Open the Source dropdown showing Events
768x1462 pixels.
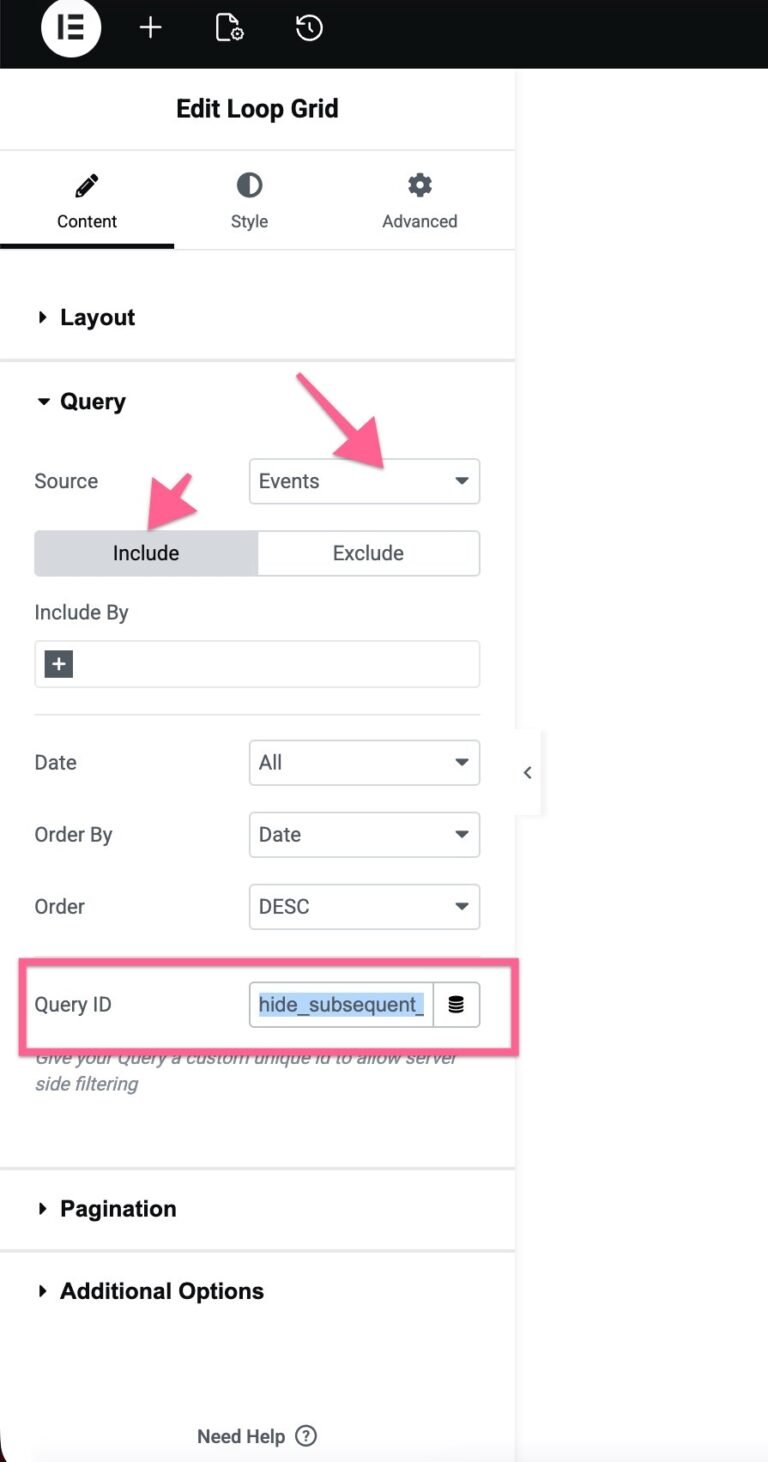coord(364,481)
